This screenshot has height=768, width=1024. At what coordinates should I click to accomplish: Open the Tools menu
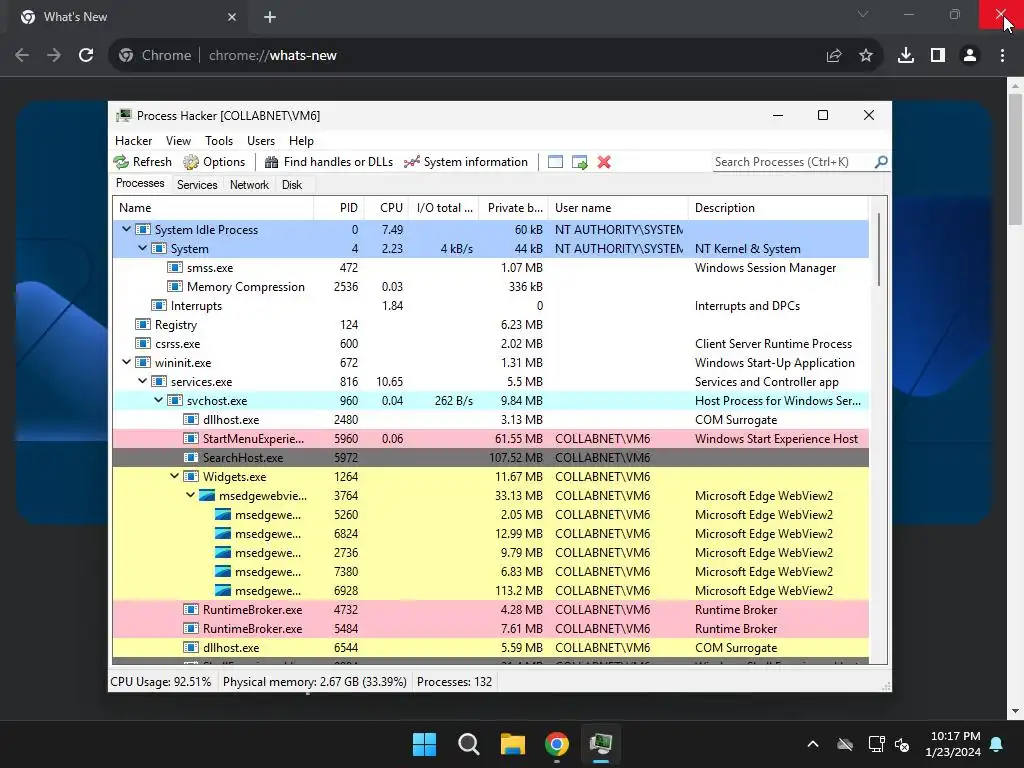point(219,141)
